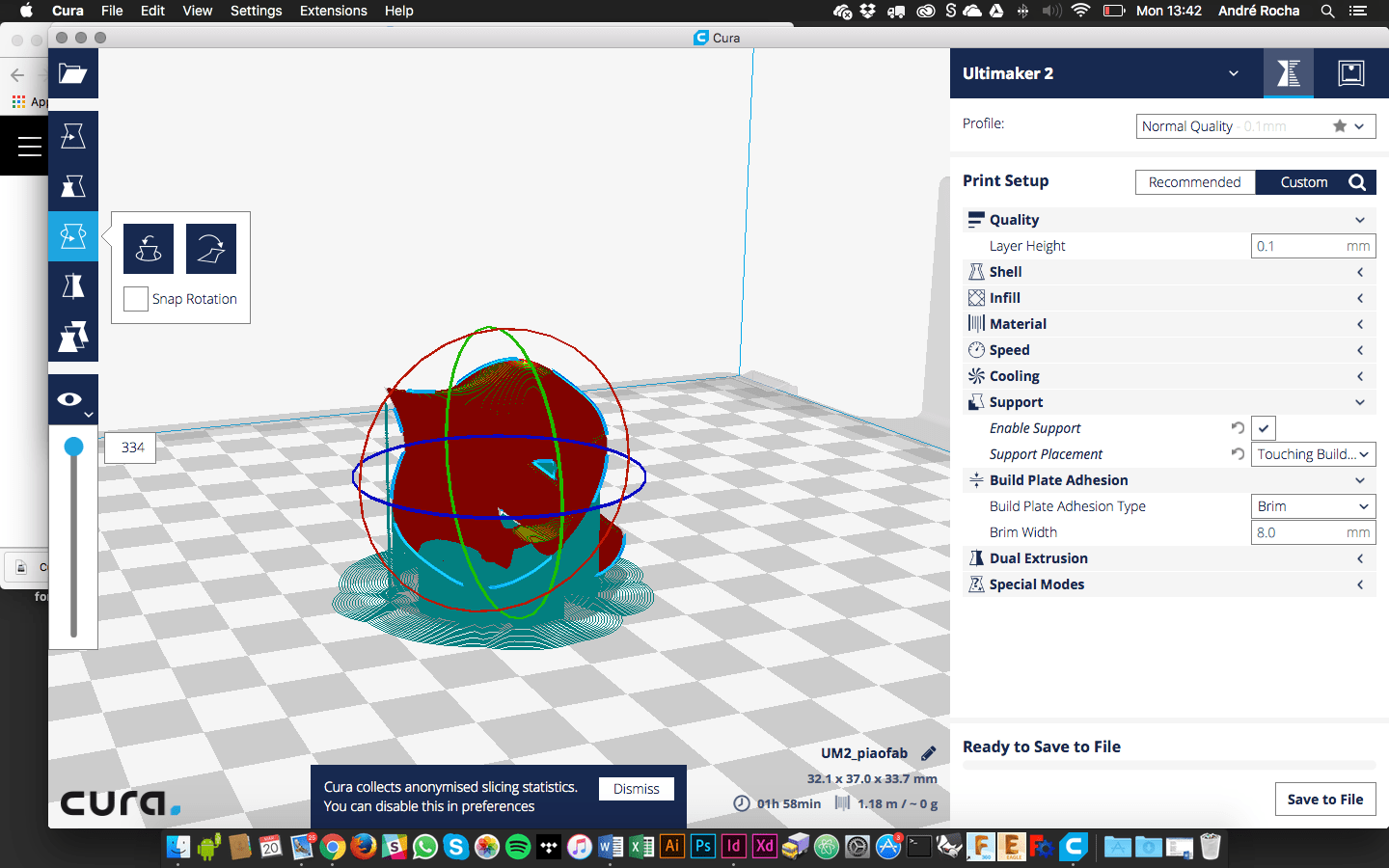Open the Normal Quality profile dropdown
This screenshot has height=868, width=1389.
coord(1256,126)
